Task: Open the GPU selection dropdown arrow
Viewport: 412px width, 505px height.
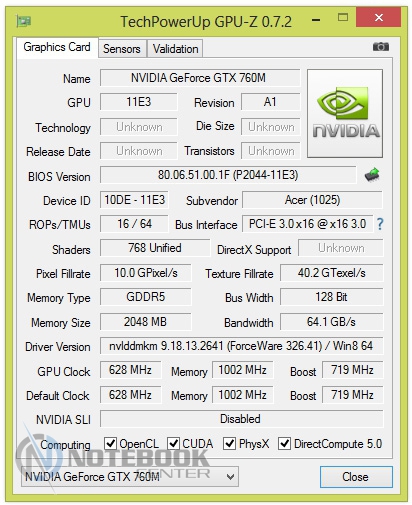Action: coord(230,477)
